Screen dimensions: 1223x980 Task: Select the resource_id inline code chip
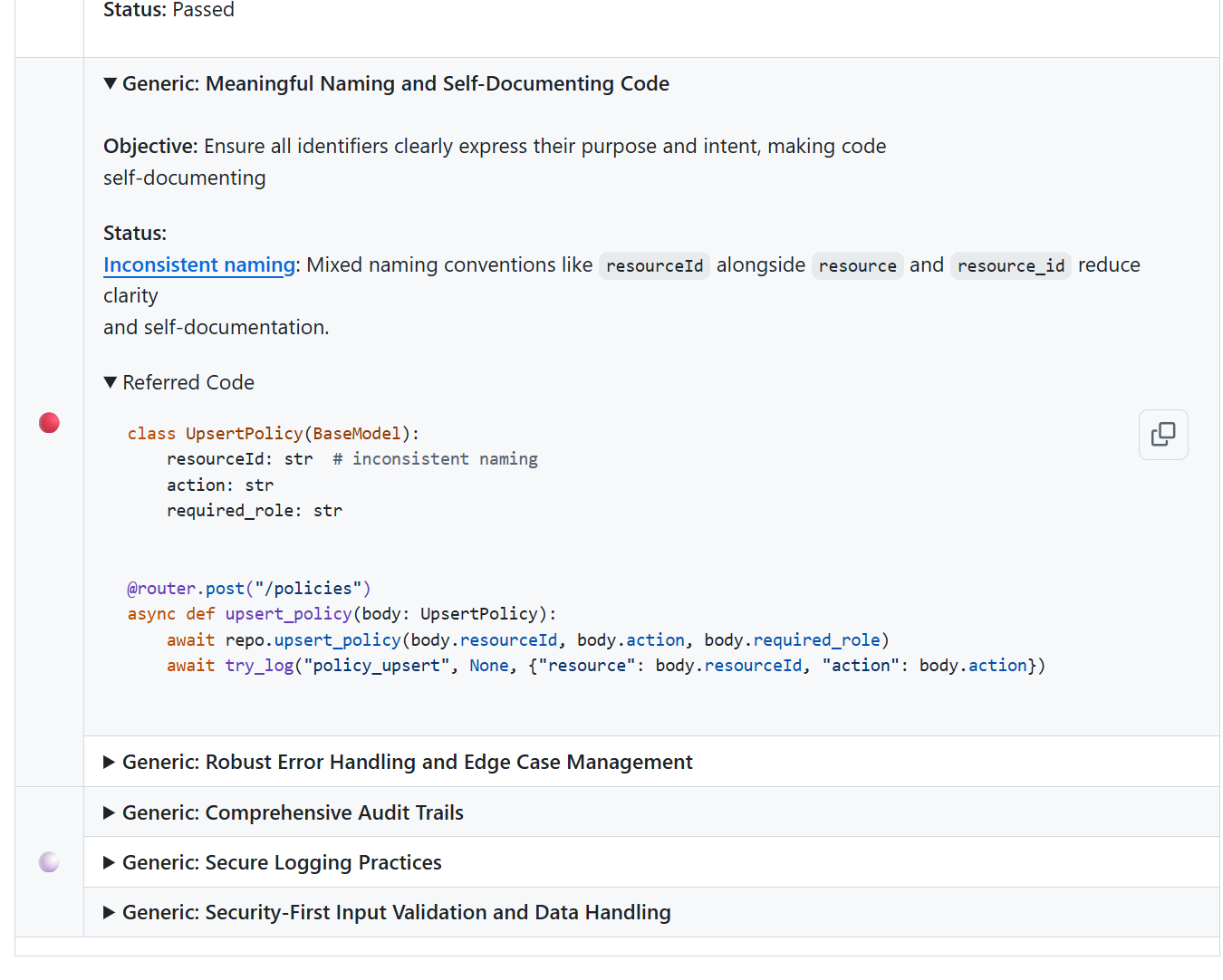point(1010,265)
